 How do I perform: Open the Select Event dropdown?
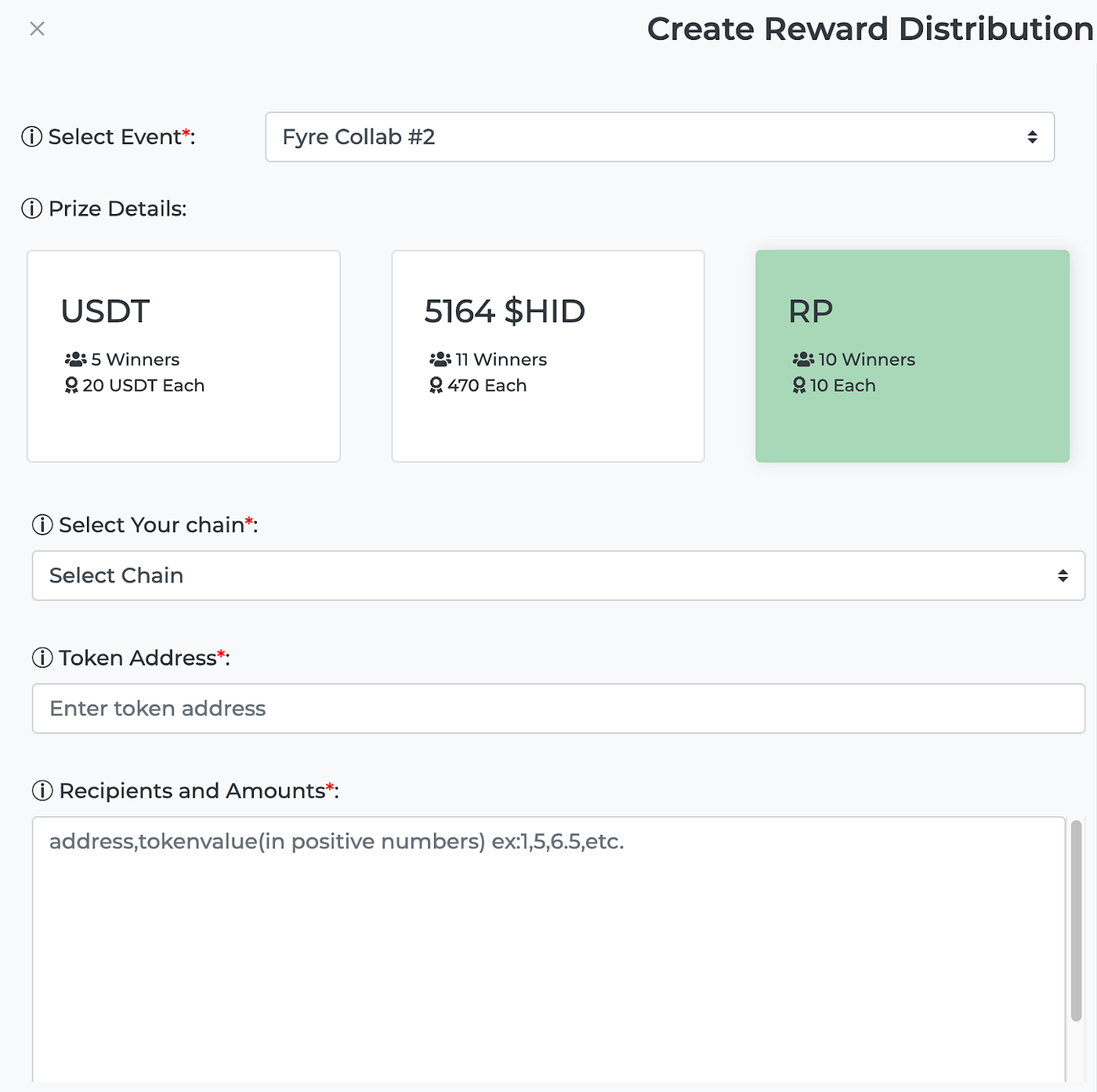(659, 137)
